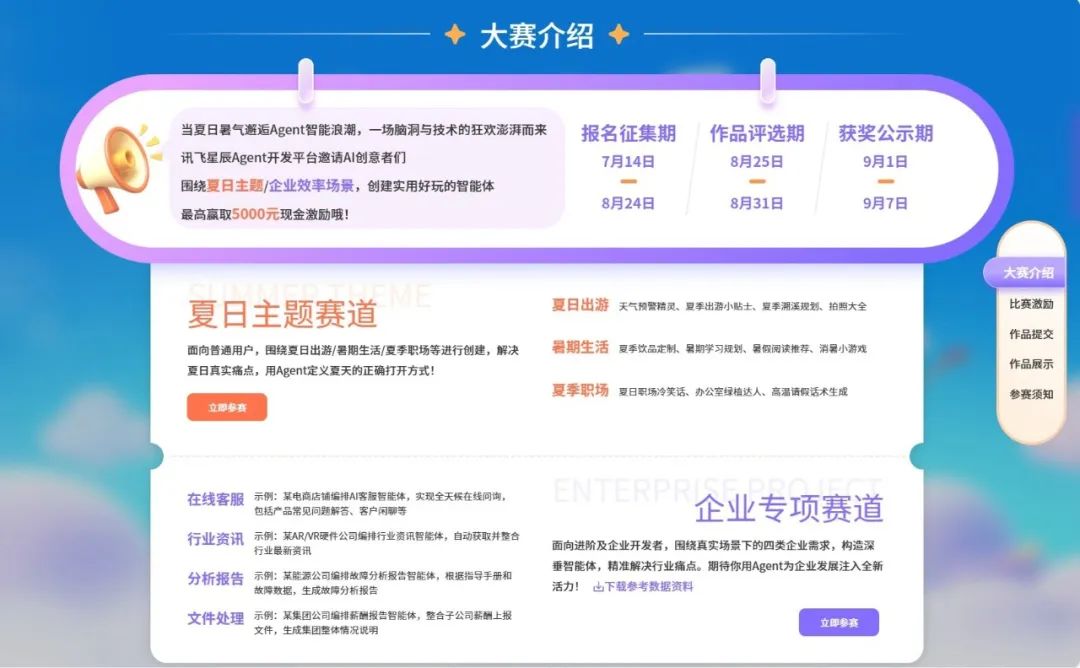Select 参赛须知 in the side menu
This screenshot has width=1080, height=668.
click(x=1031, y=394)
